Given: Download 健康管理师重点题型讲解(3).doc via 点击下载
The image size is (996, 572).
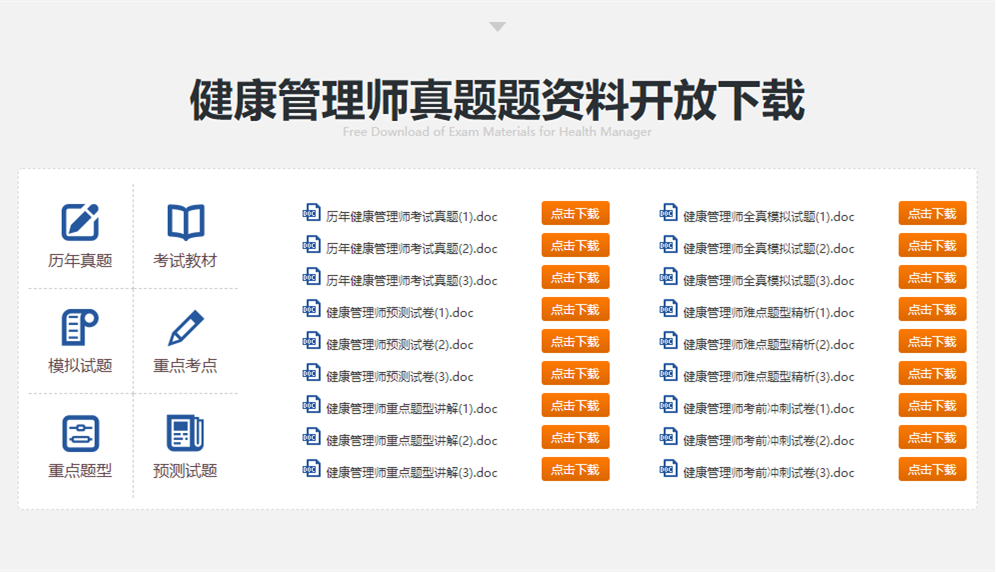Looking at the screenshot, I should [x=575, y=470].
